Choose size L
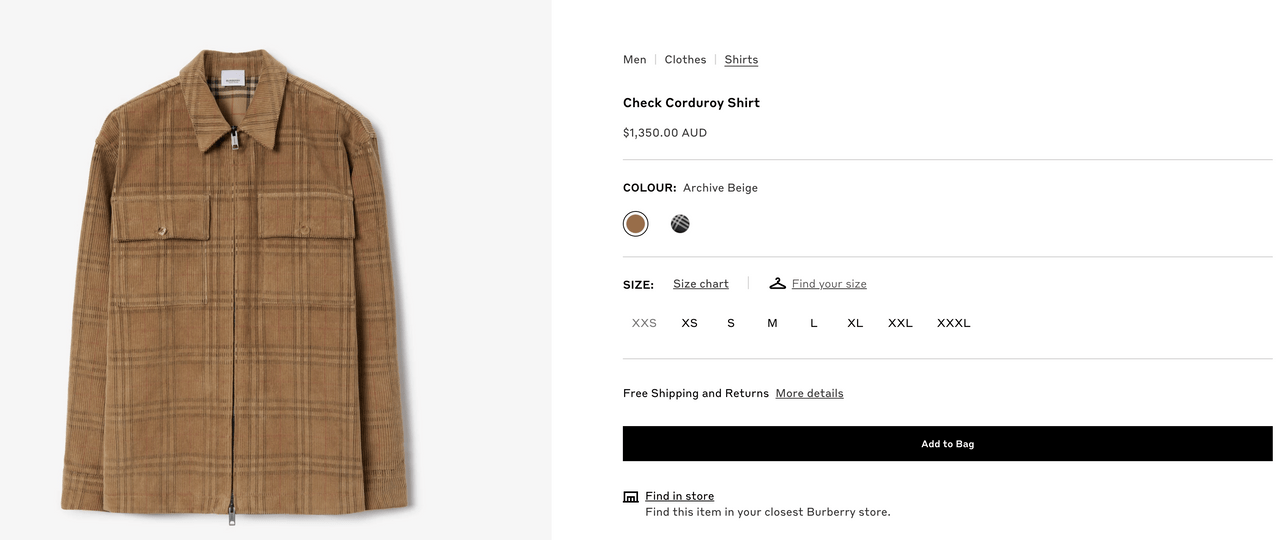The height and width of the screenshot is (540, 1280). [814, 323]
